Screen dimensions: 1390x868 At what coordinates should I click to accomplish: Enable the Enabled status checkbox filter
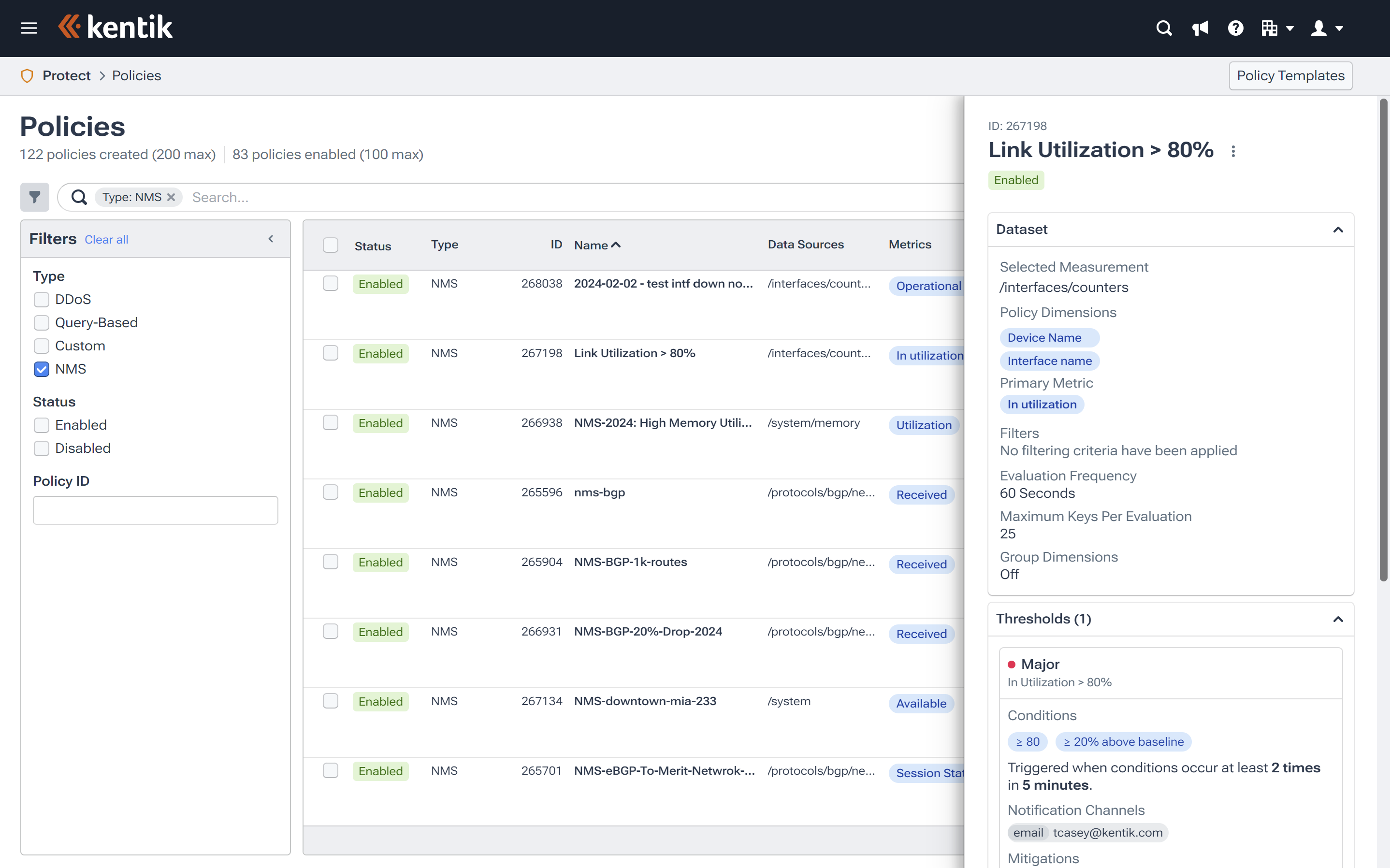40,424
